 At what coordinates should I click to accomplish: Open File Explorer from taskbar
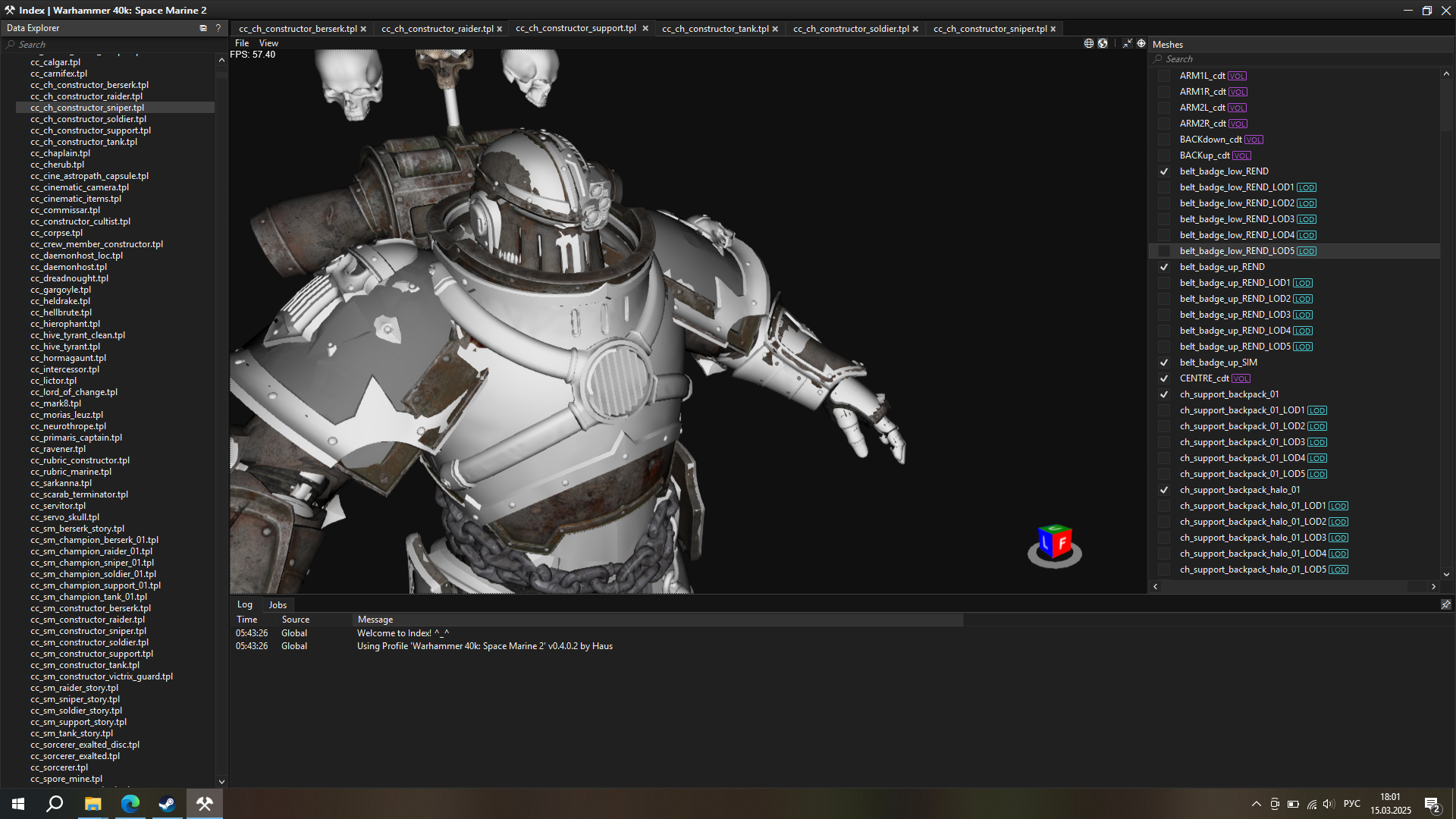(x=93, y=804)
